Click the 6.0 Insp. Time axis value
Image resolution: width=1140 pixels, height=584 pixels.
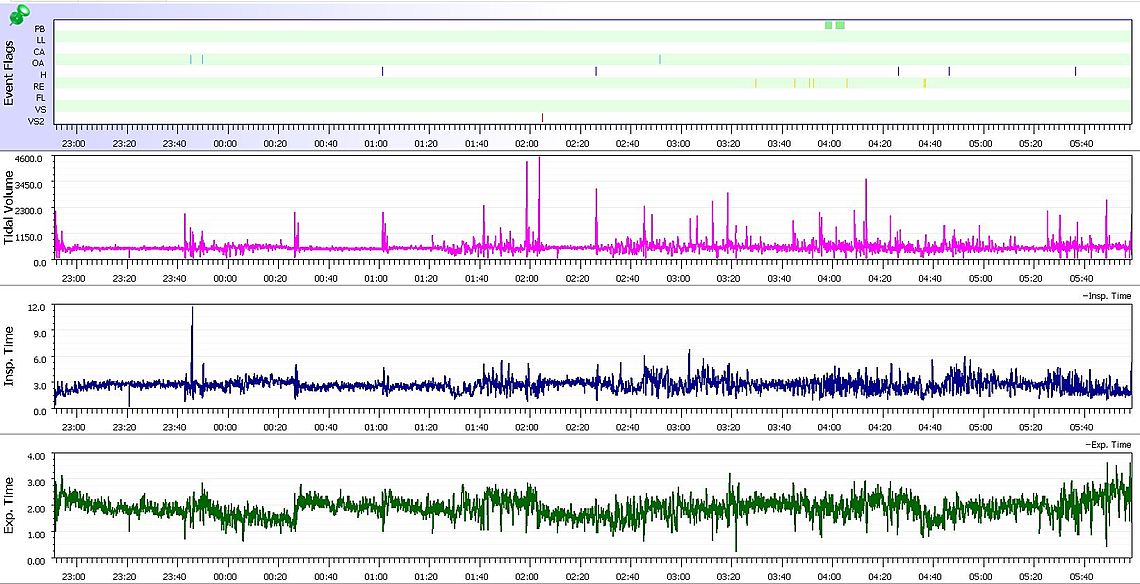(x=40, y=359)
